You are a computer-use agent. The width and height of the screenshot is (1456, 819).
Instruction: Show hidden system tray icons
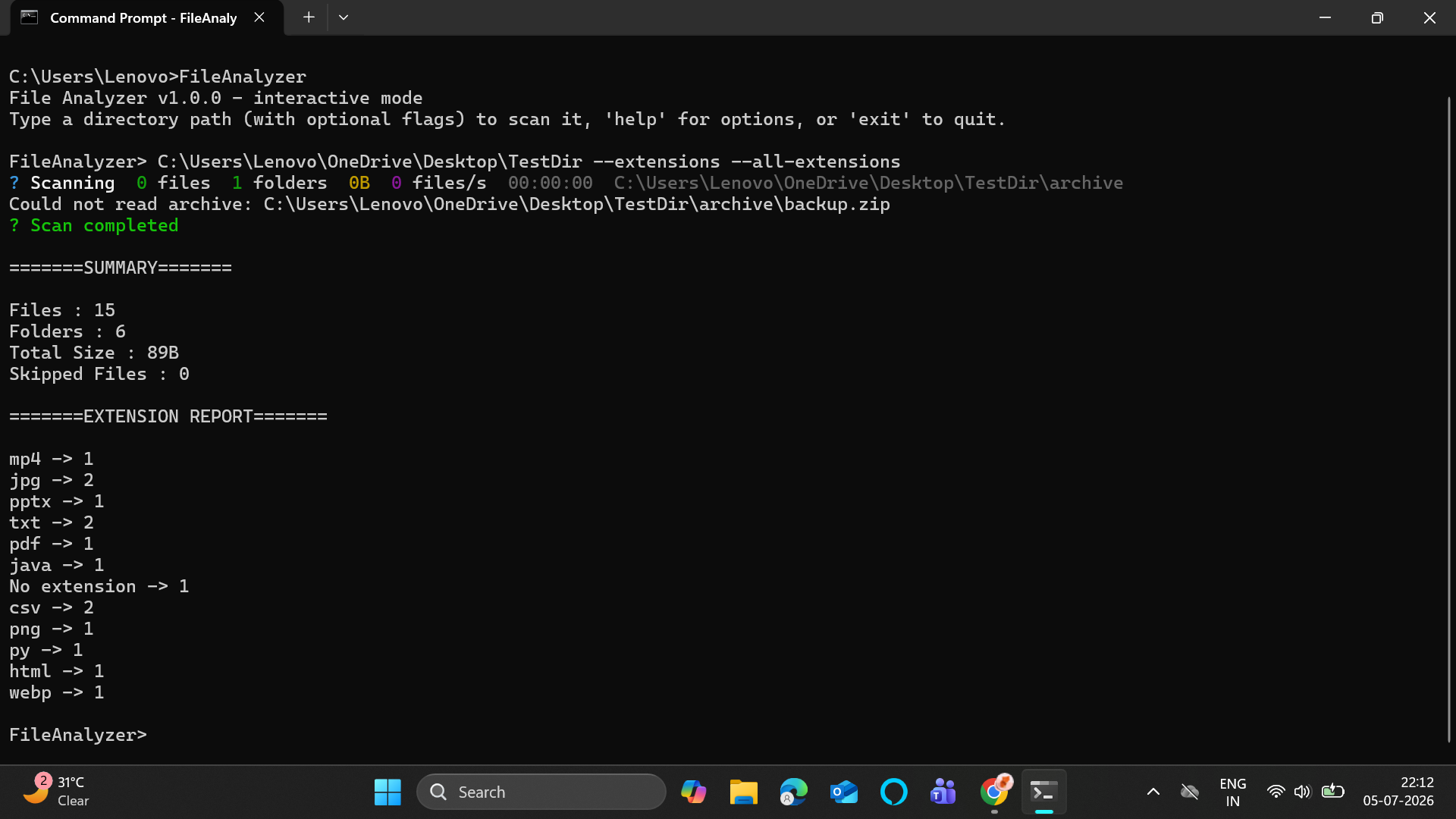(1153, 792)
